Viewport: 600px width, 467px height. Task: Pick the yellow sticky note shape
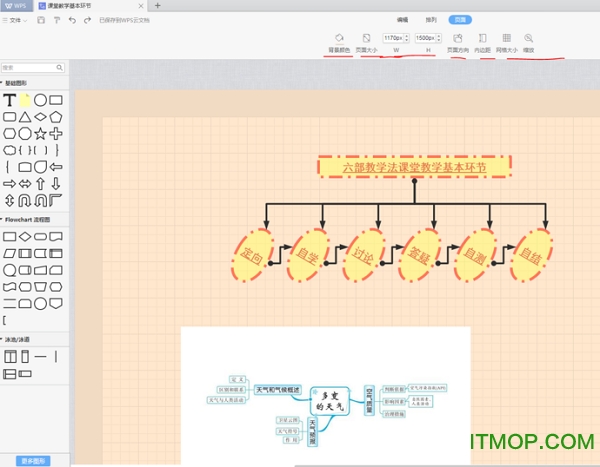tap(24, 100)
